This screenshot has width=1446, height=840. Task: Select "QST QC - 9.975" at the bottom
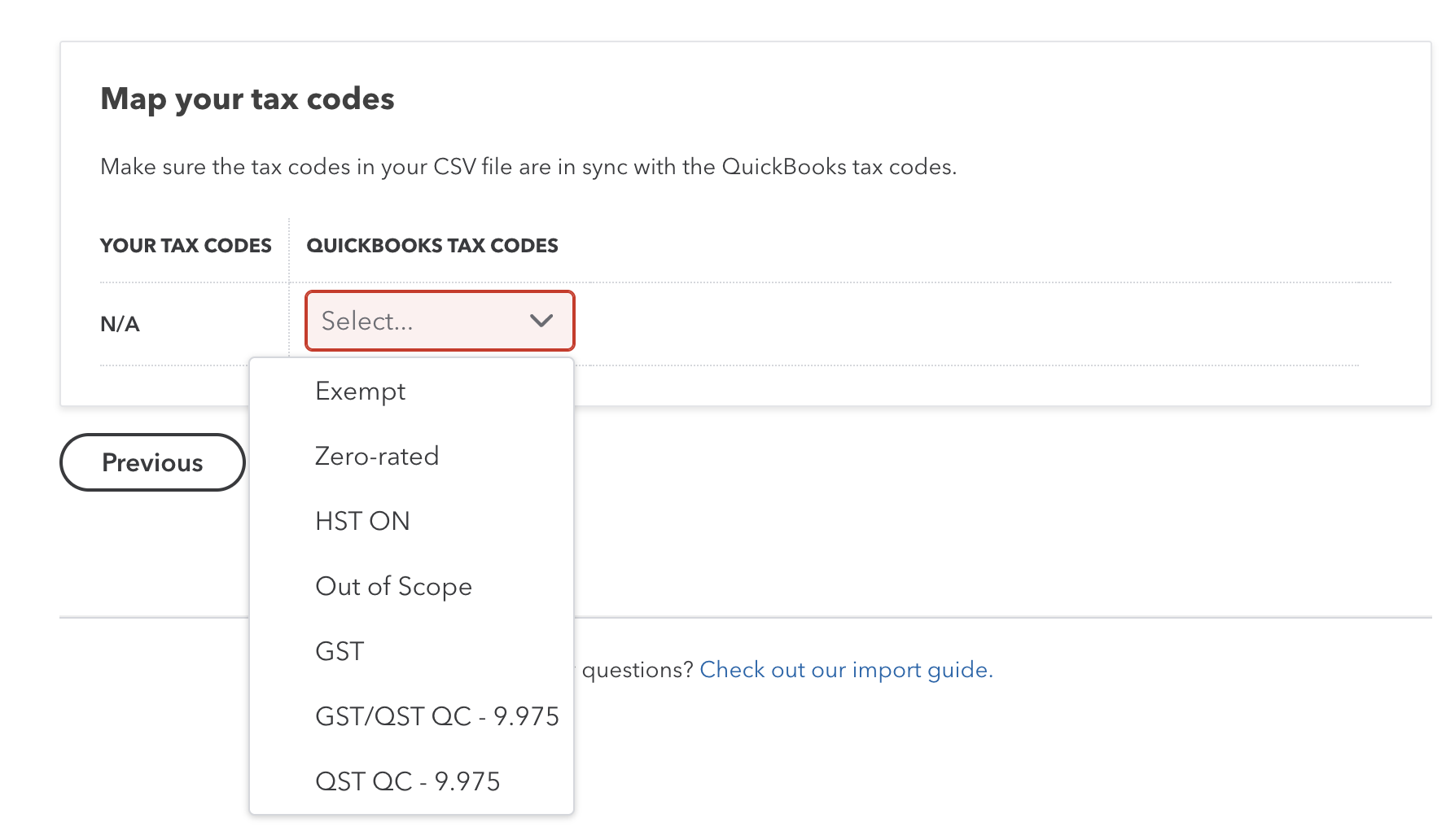(408, 781)
